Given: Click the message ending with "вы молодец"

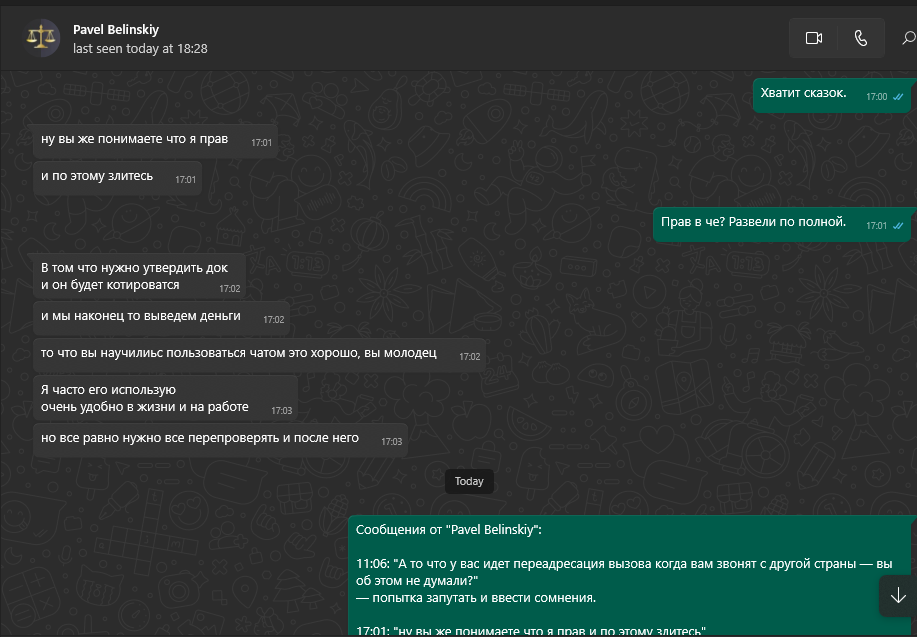Looking at the screenshot, I should [x=239, y=354].
